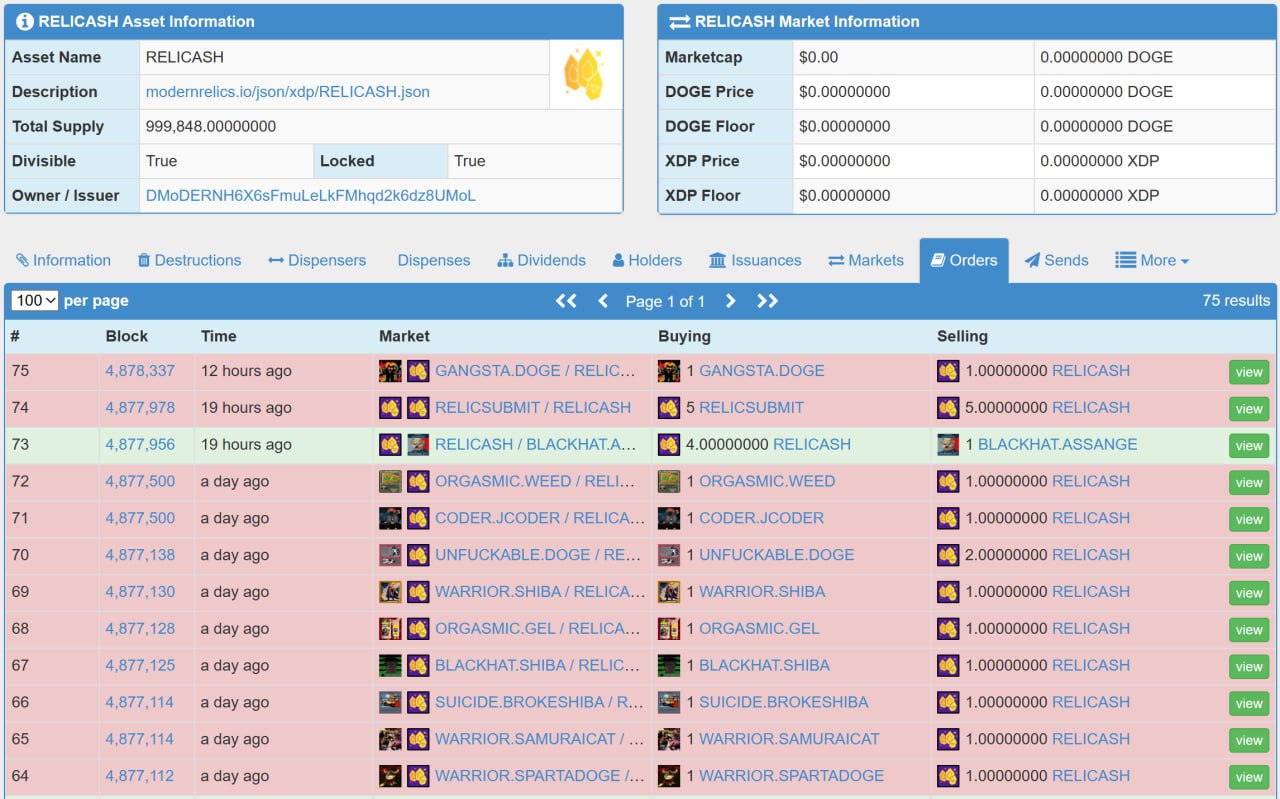The height and width of the screenshot is (799, 1280).
Task: Click view button for order 66
Action: (1249, 704)
